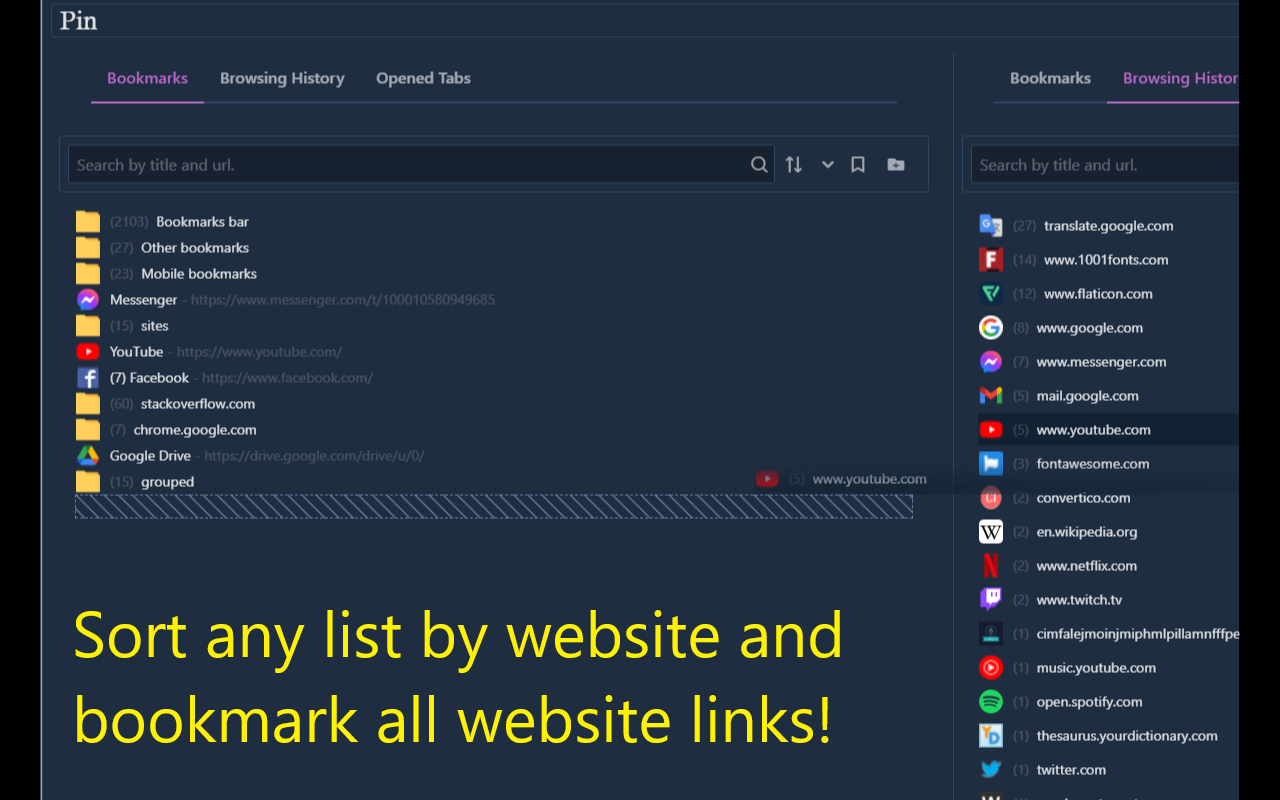Open the Other bookmarks folder icon
Screen dimensions: 1280x800
pos(88,248)
